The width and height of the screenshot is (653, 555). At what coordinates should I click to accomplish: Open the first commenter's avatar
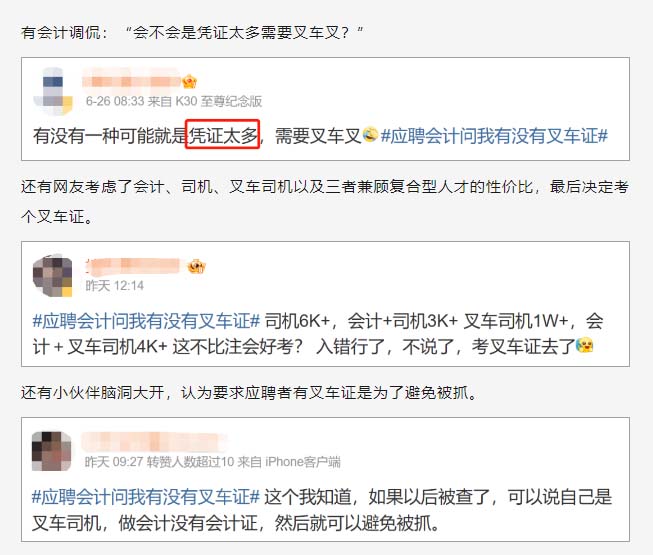(53, 91)
